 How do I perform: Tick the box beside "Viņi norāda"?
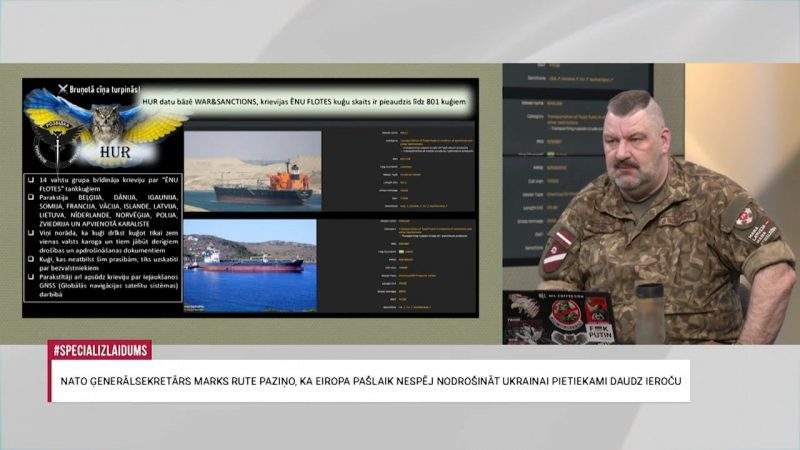pyautogui.click(x=34, y=231)
